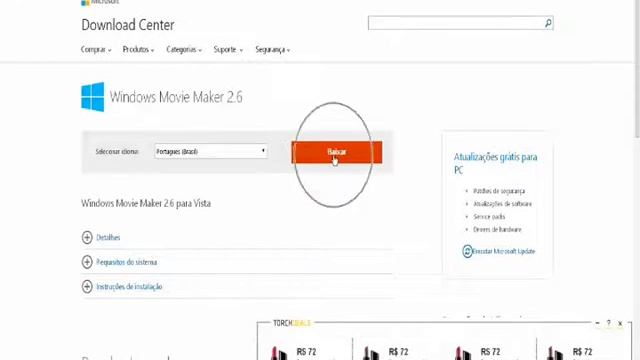
Task: Open the Executar Microsoft Update link
Action: [x=503, y=251]
